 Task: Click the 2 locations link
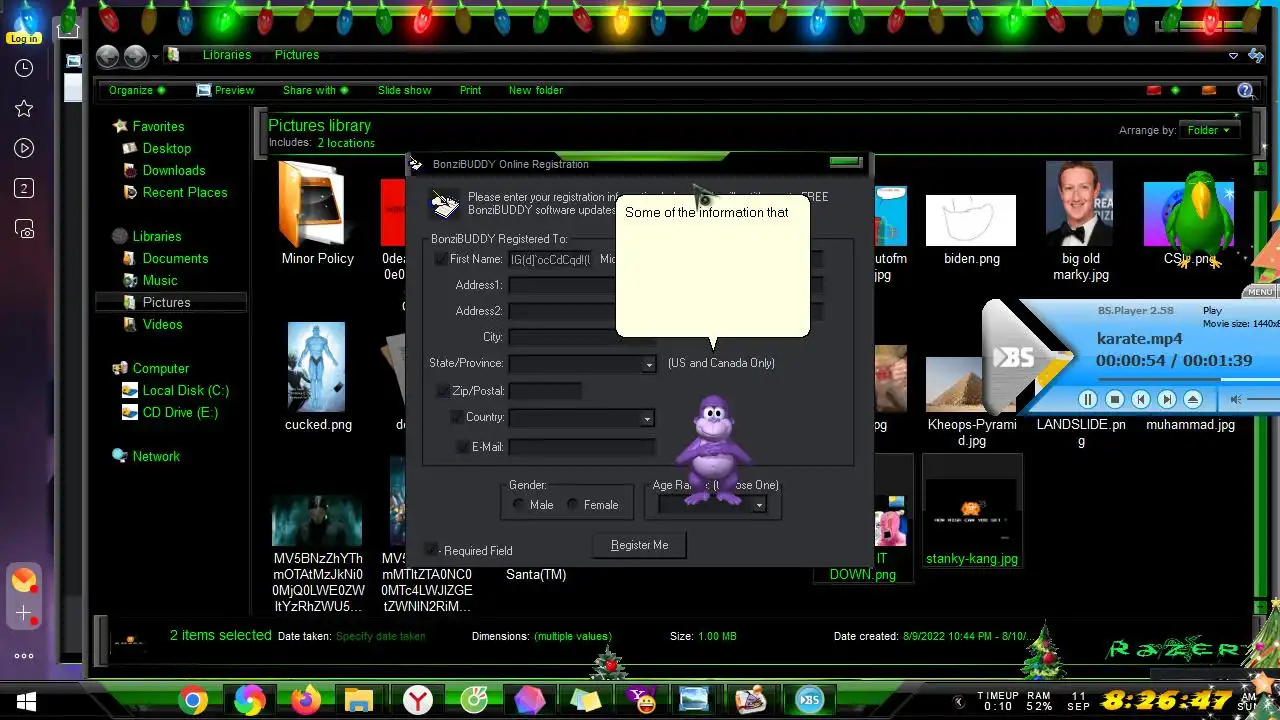[x=346, y=143]
